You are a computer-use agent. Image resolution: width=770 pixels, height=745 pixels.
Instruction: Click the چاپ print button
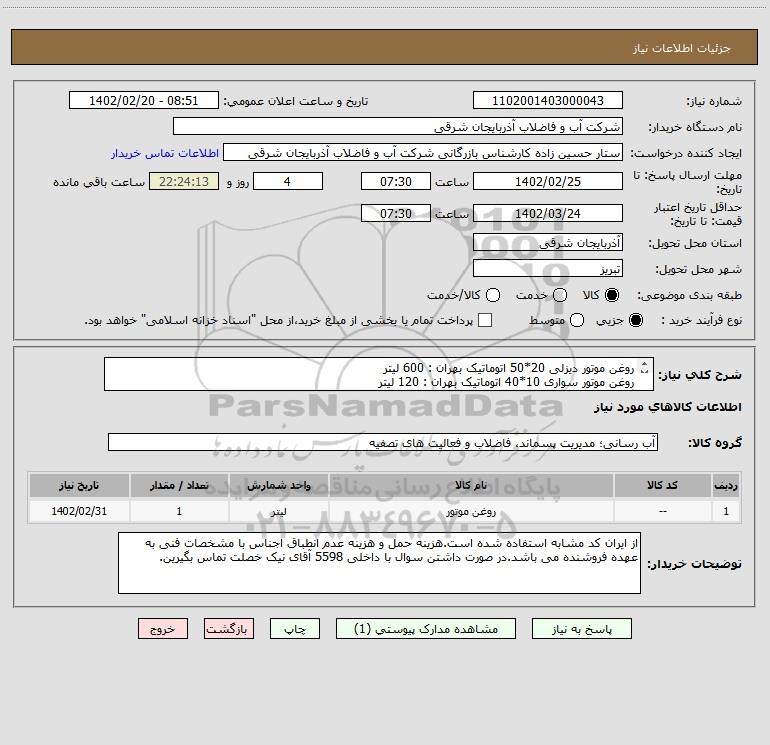(x=295, y=629)
